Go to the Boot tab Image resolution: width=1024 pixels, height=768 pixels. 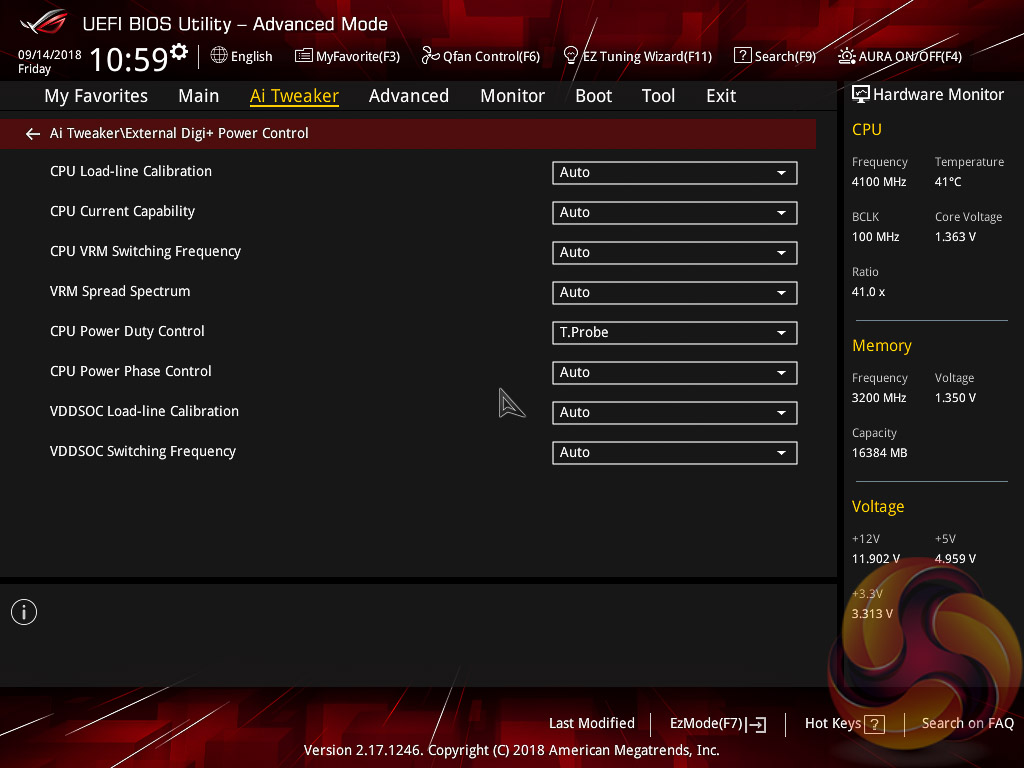click(x=594, y=96)
